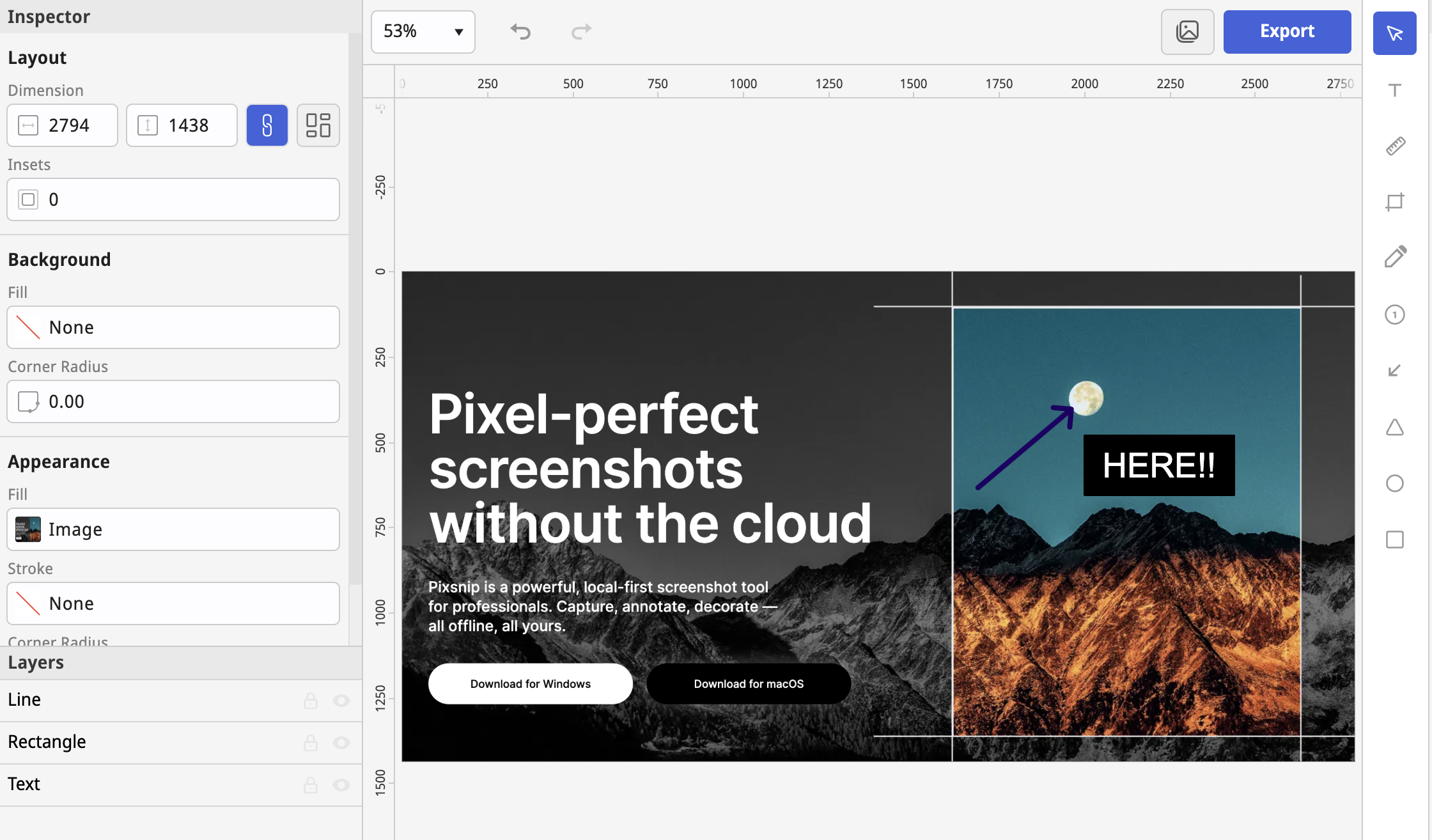Select the Triangle shape tool

click(x=1395, y=427)
